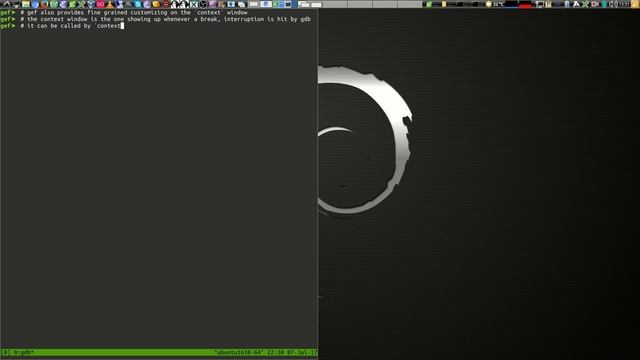Click the black circle launcher icon
The height and width of the screenshot is (360, 640).
click(203, 4)
